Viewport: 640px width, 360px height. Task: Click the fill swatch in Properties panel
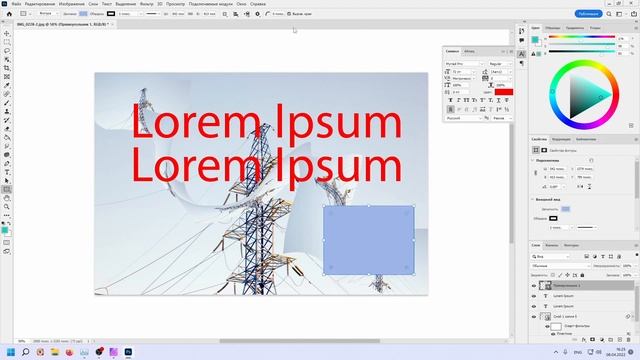565,209
